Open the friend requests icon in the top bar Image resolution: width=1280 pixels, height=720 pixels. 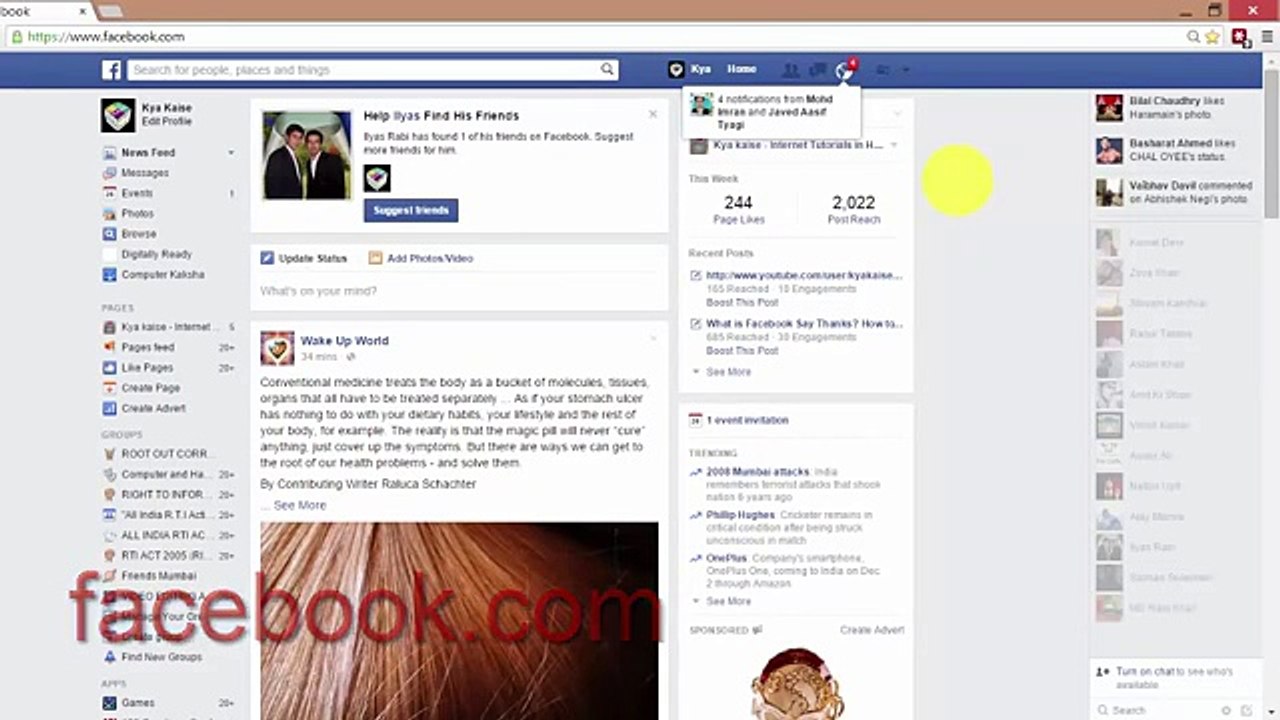[x=790, y=70]
